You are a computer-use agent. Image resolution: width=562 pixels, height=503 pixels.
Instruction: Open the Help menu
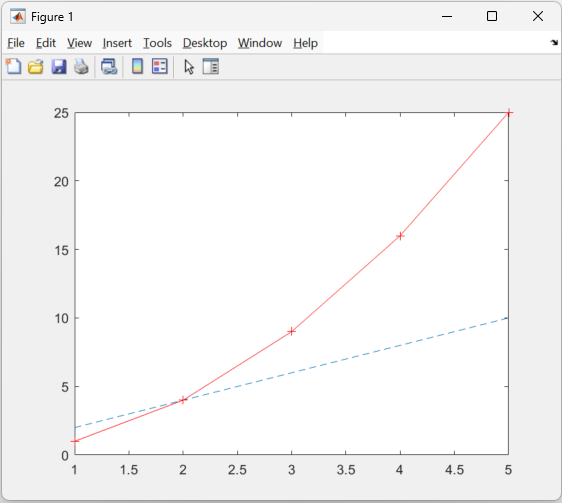pos(305,43)
